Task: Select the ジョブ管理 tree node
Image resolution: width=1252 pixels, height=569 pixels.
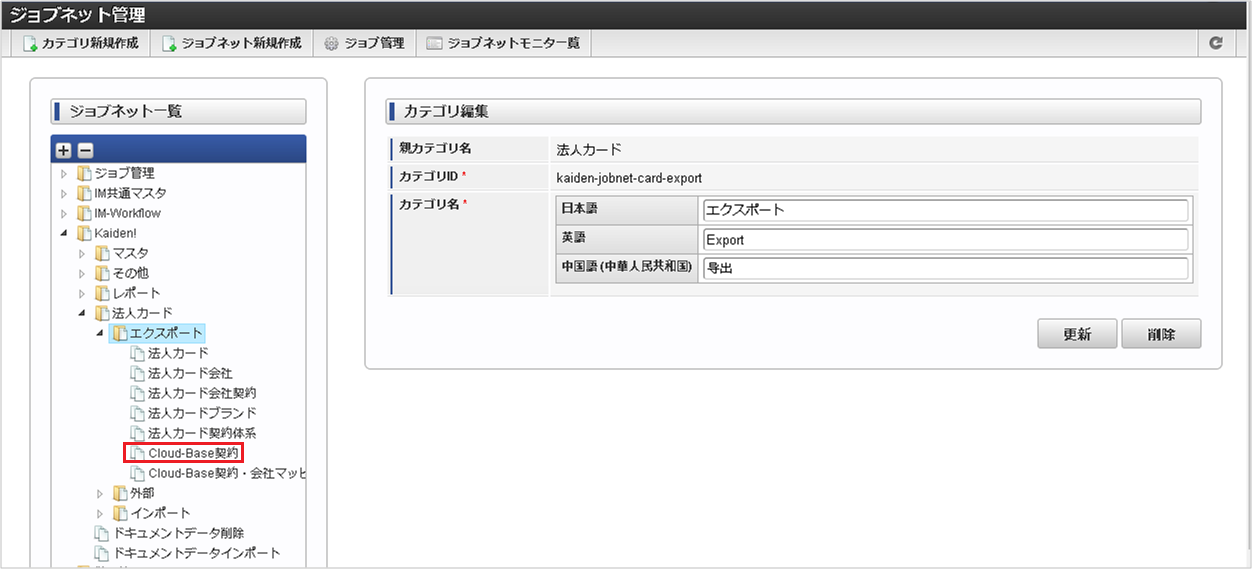Action: 124,173
